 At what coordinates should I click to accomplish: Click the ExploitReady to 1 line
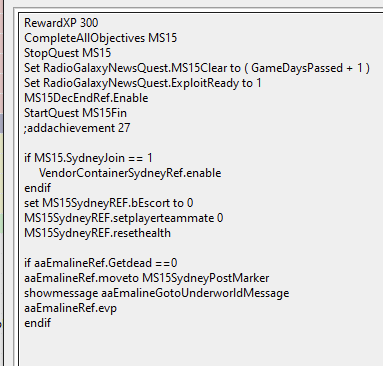tap(143, 83)
